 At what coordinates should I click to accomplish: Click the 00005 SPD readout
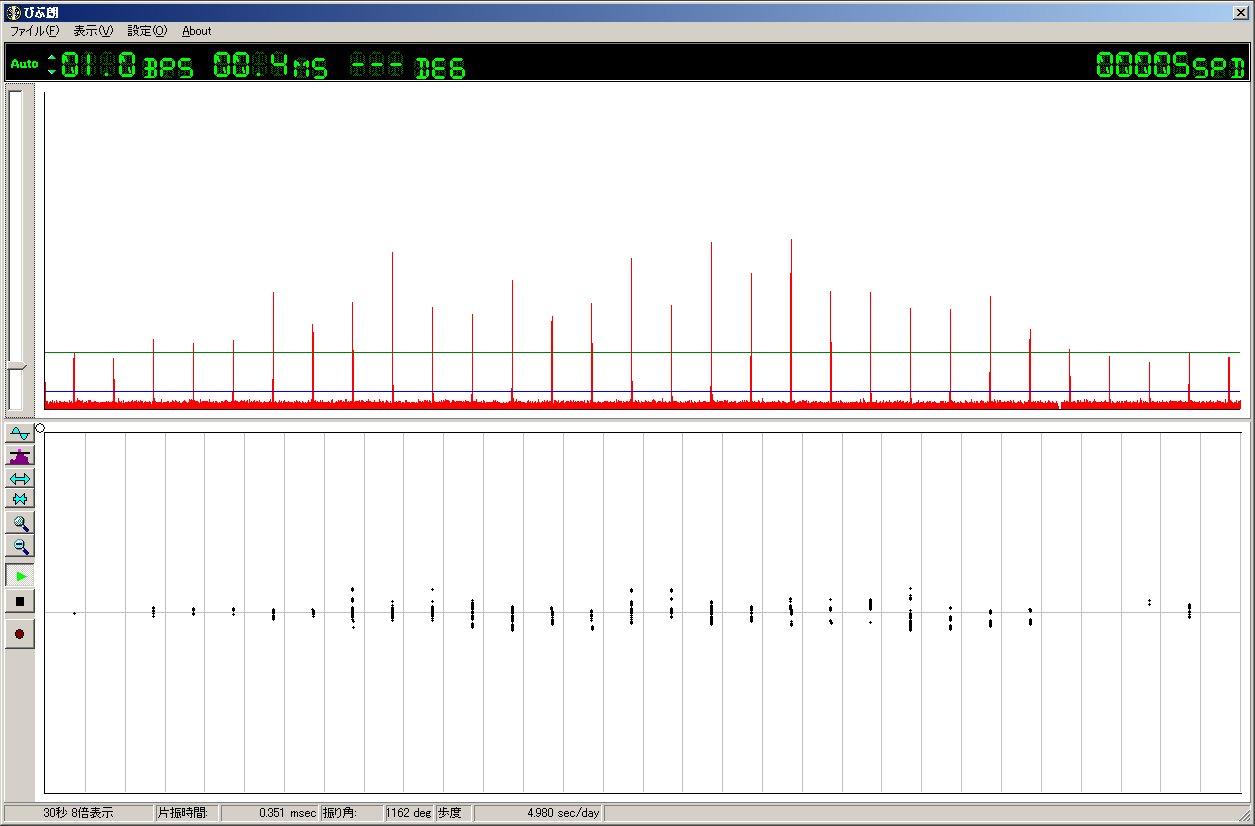point(1170,65)
